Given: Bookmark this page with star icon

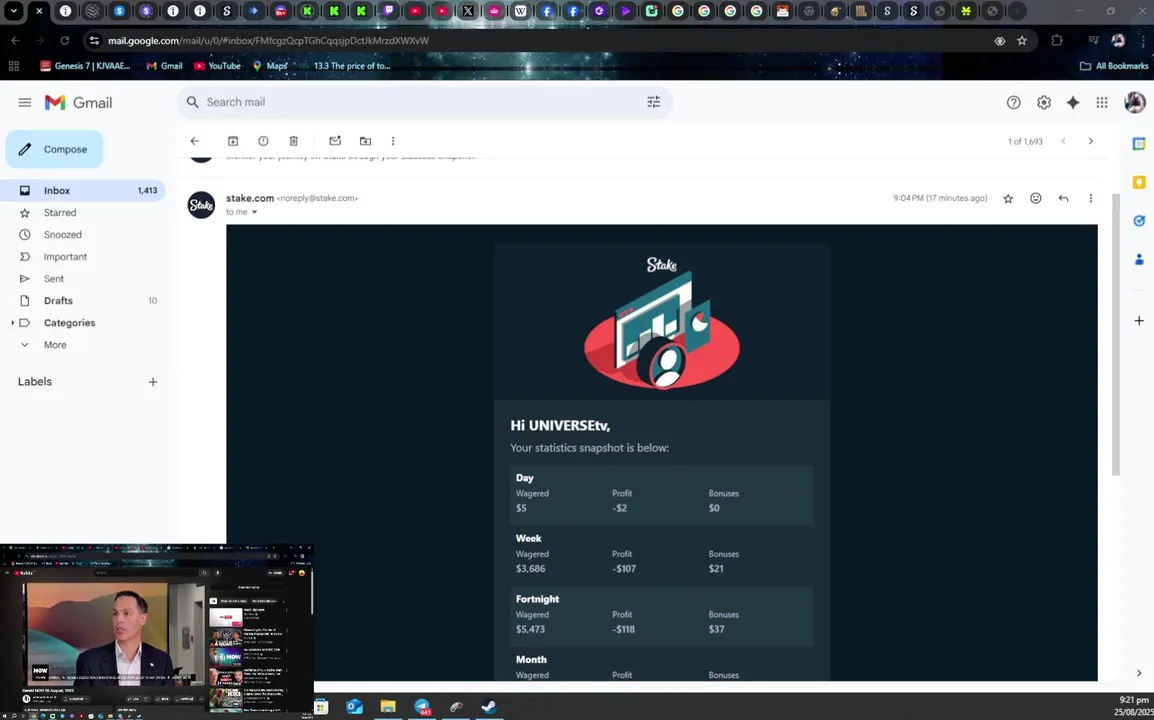Looking at the screenshot, I should click(1022, 41).
